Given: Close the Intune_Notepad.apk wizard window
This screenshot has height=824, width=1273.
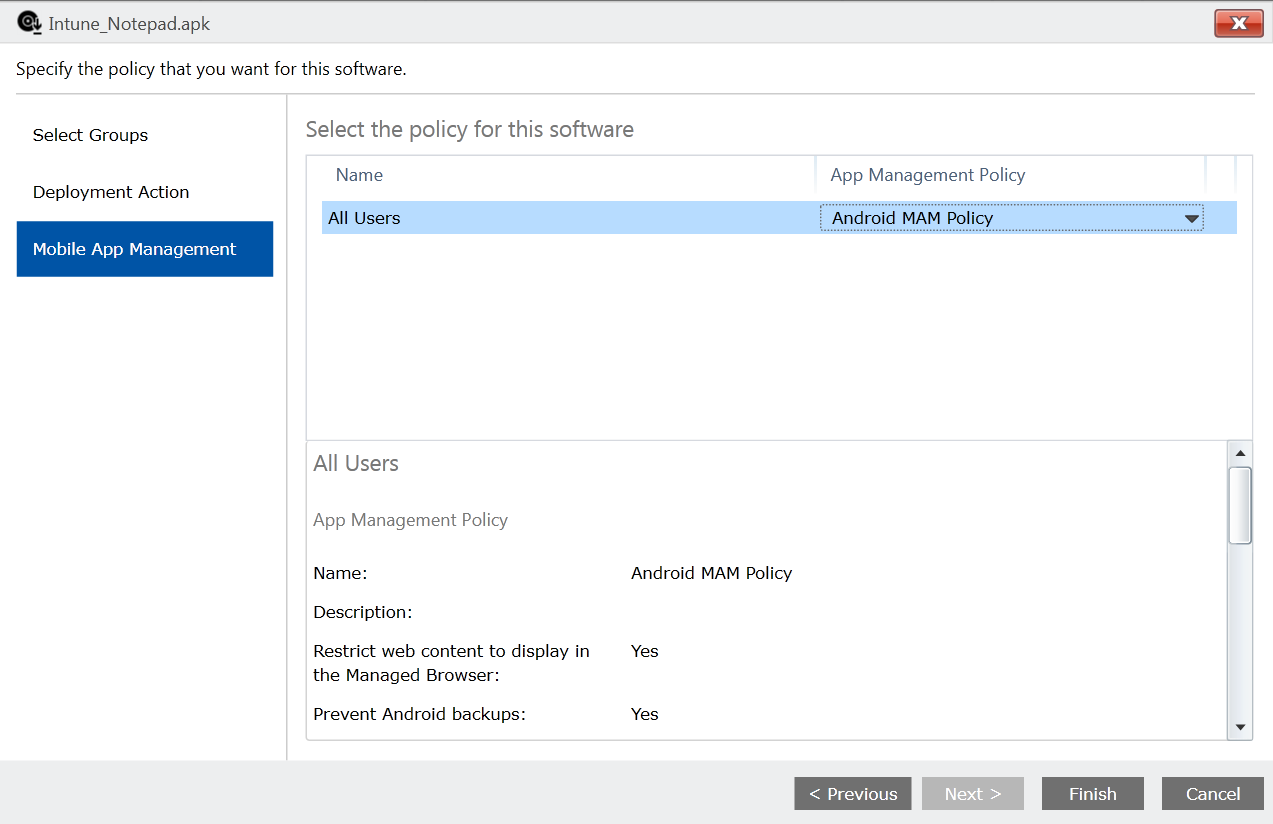Looking at the screenshot, I should [x=1239, y=23].
